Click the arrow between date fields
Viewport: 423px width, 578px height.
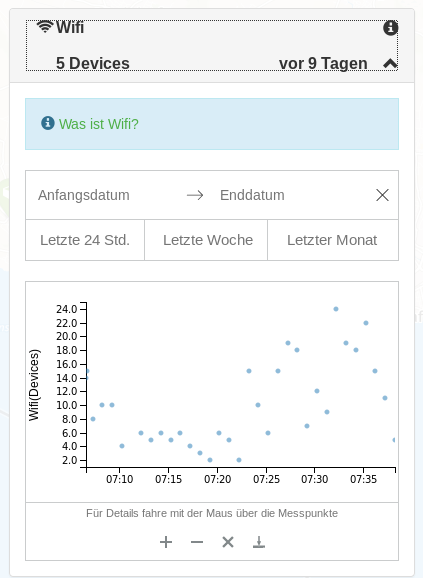pos(195,195)
